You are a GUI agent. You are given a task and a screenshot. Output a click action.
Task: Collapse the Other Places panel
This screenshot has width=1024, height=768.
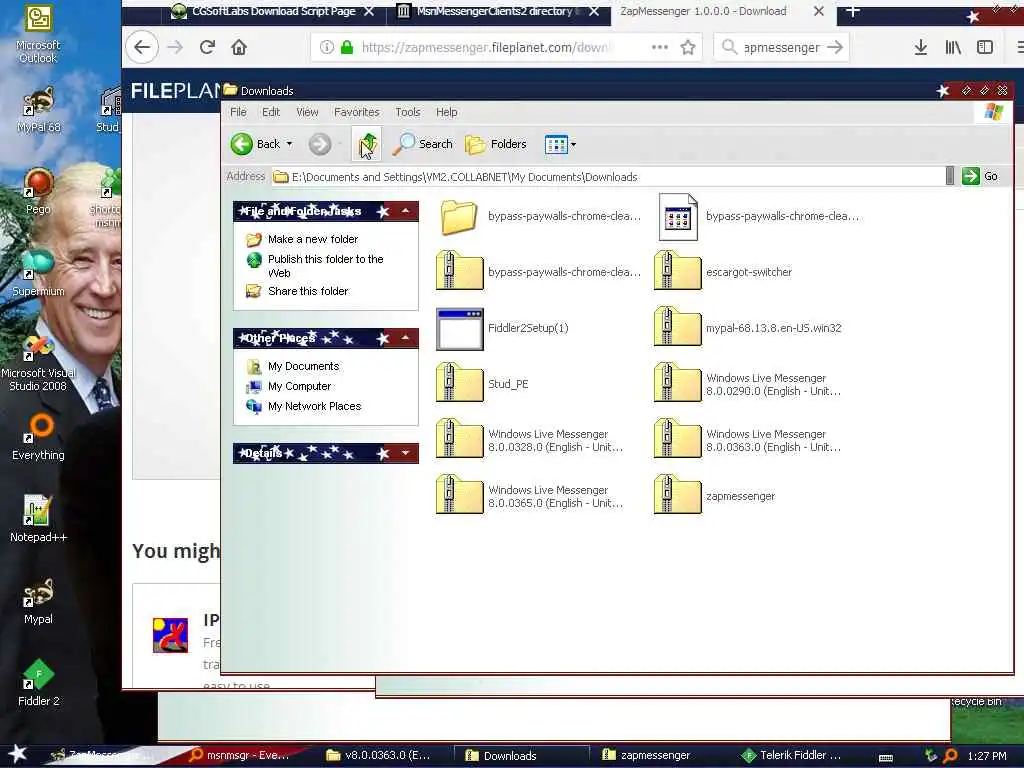coord(406,338)
